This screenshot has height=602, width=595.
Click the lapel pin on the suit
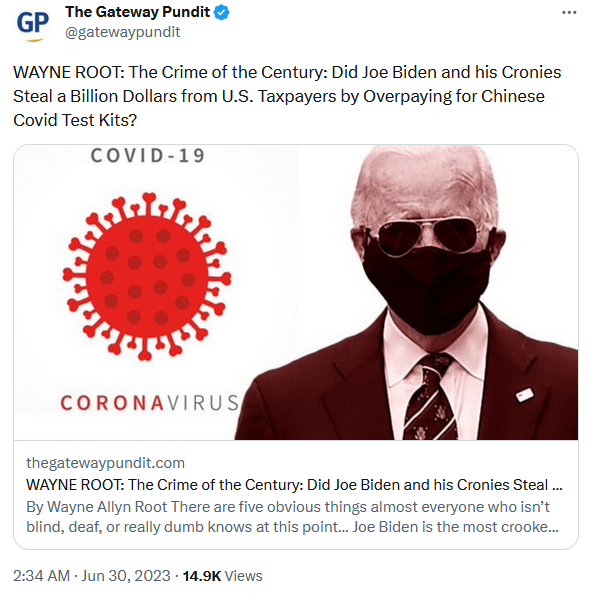(x=524, y=395)
